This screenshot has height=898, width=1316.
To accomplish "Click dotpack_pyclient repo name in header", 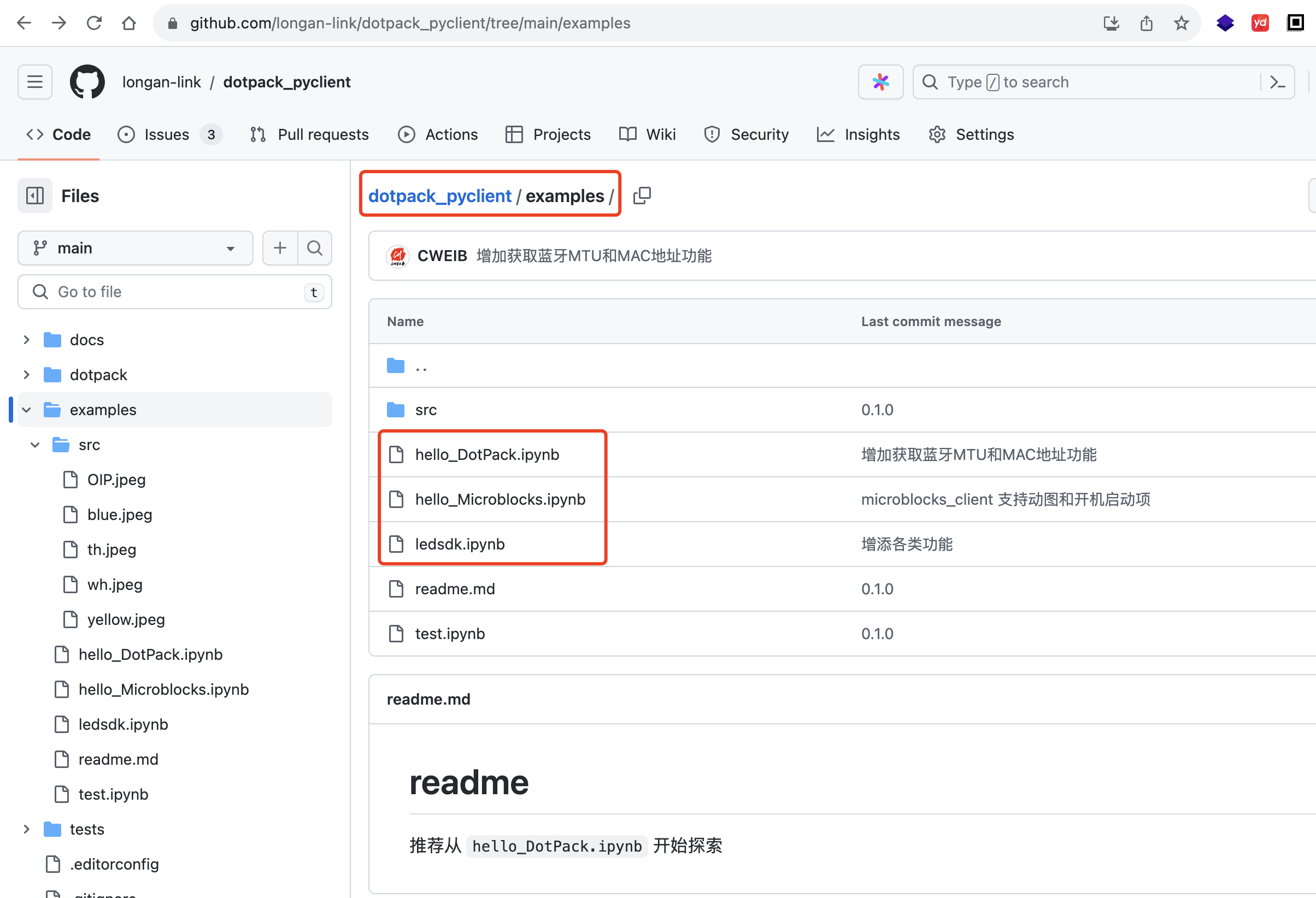I will click(287, 82).
